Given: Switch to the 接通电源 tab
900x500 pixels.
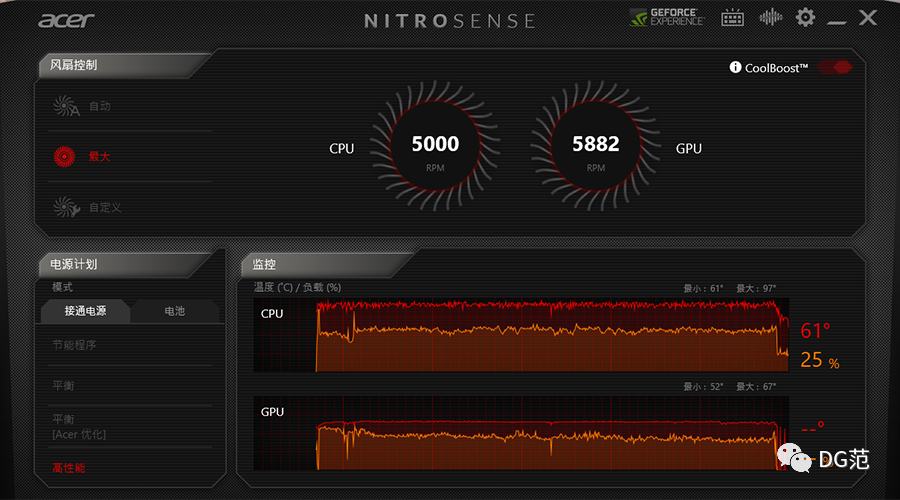Looking at the screenshot, I should 85,311.
